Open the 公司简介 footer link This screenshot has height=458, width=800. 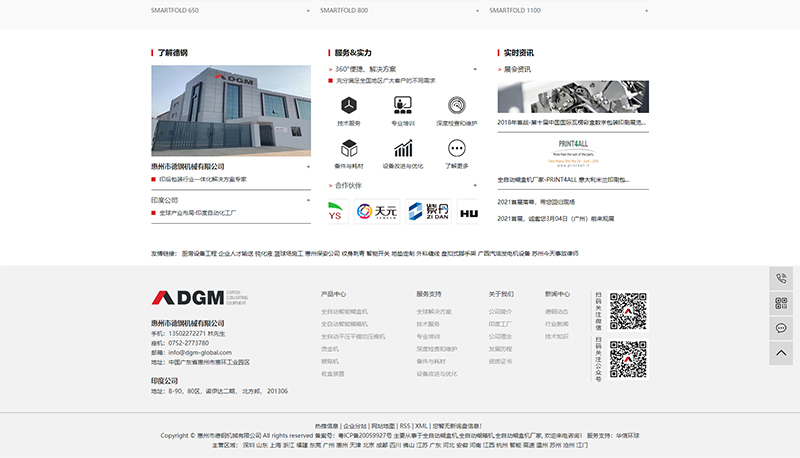[x=500, y=312]
